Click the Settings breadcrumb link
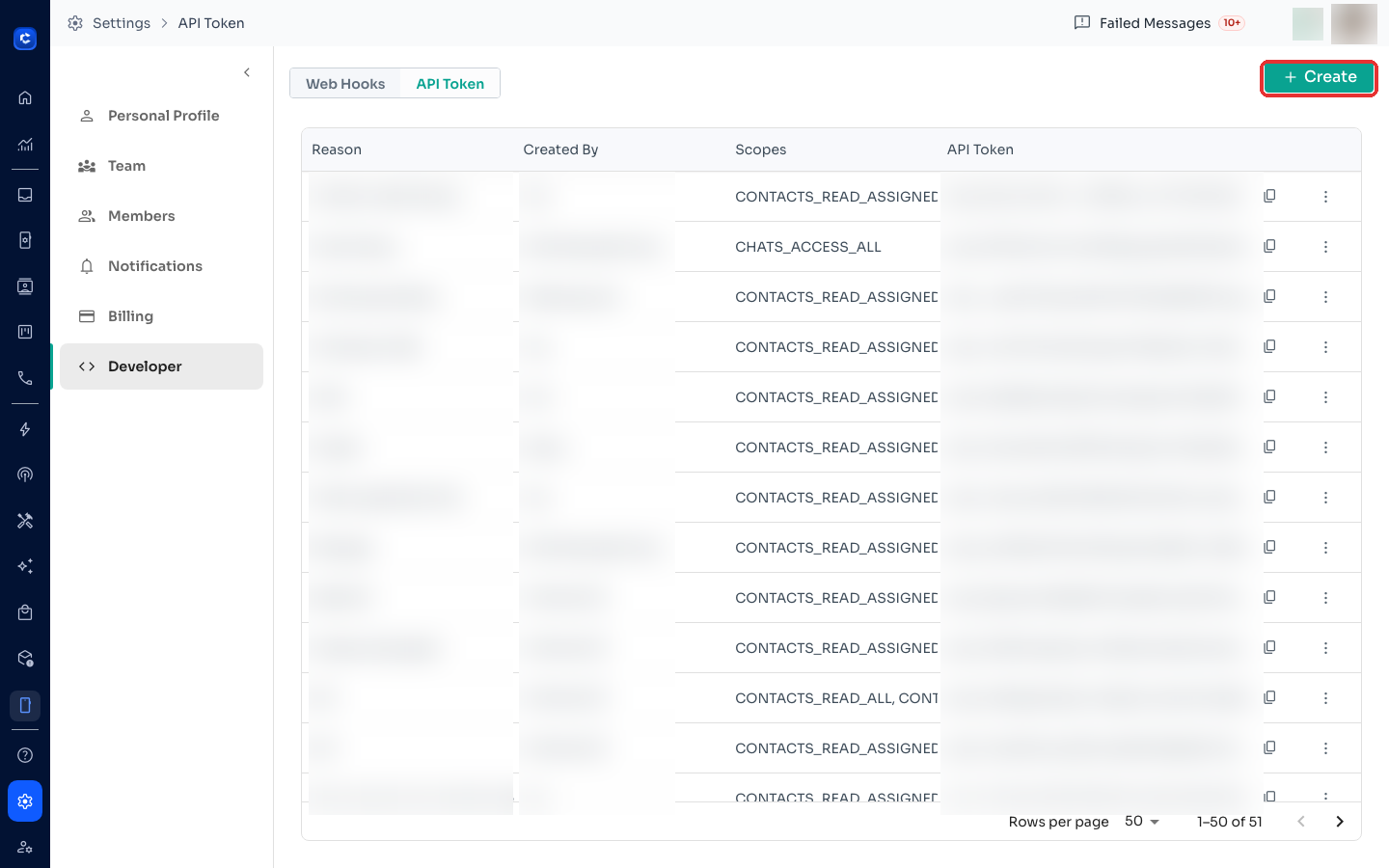The width and height of the screenshot is (1389, 868). 122,23
